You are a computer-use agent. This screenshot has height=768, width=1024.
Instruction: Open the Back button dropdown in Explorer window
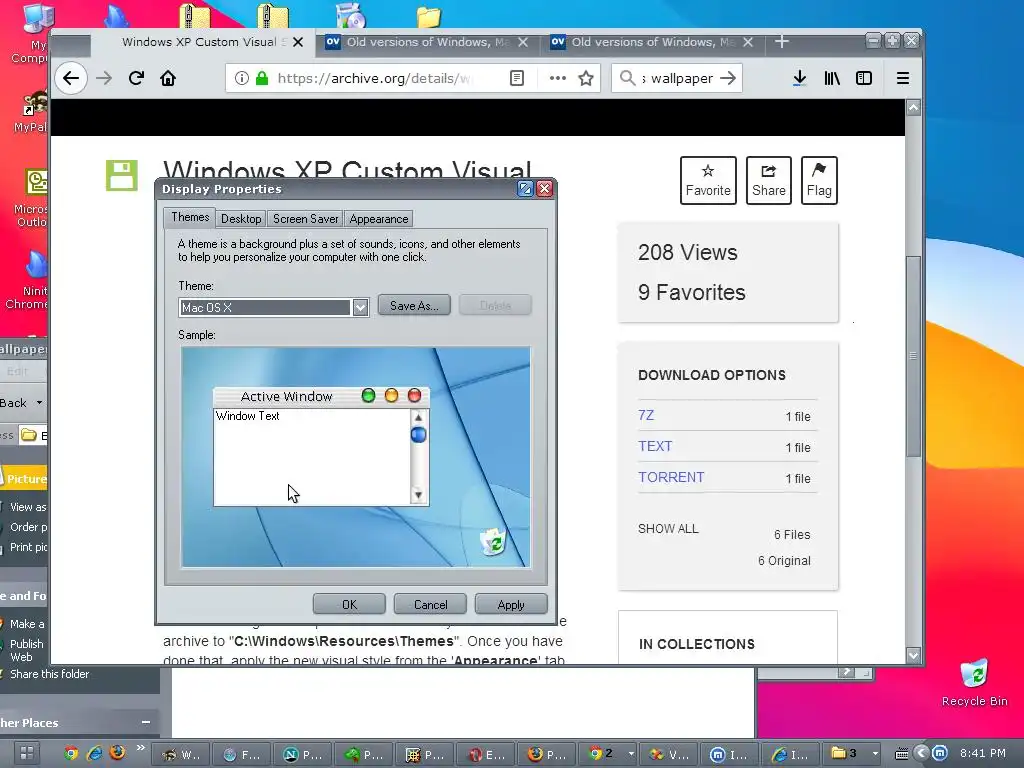(39, 402)
